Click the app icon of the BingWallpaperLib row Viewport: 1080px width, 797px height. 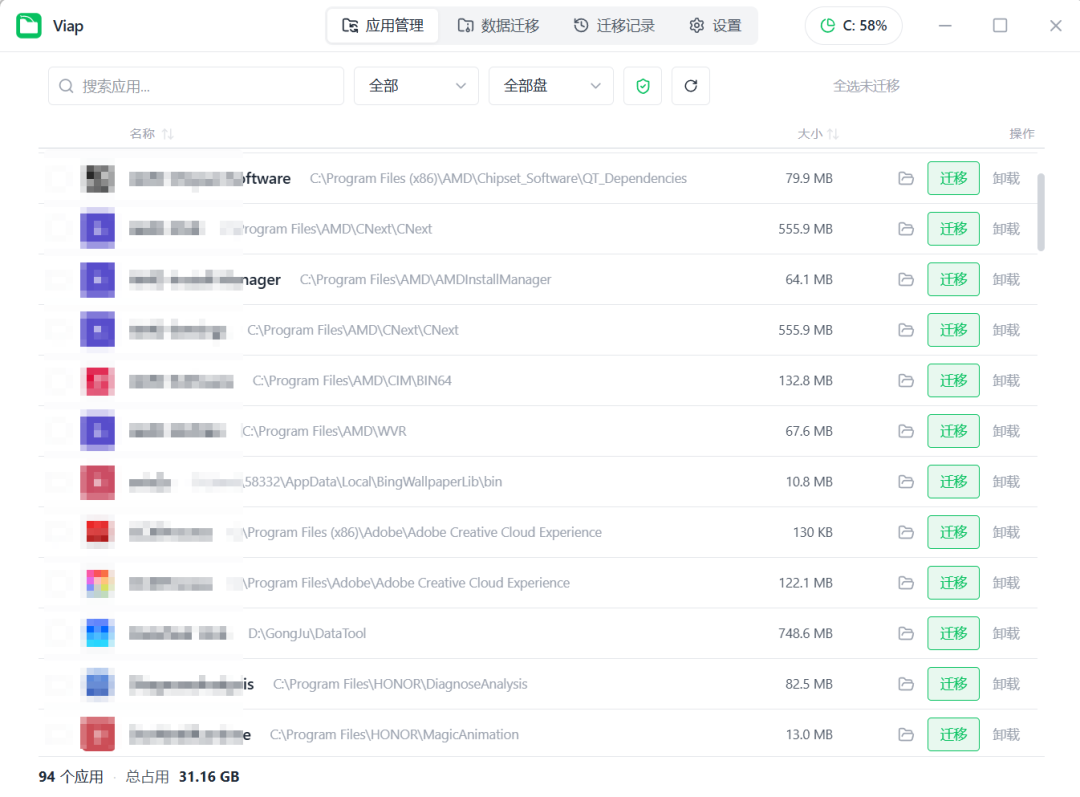tap(98, 482)
